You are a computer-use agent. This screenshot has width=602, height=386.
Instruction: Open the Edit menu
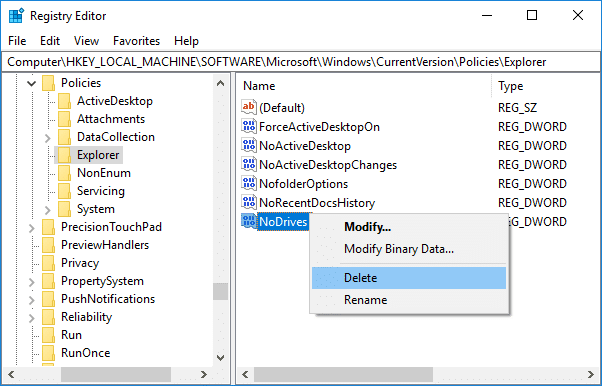50,41
